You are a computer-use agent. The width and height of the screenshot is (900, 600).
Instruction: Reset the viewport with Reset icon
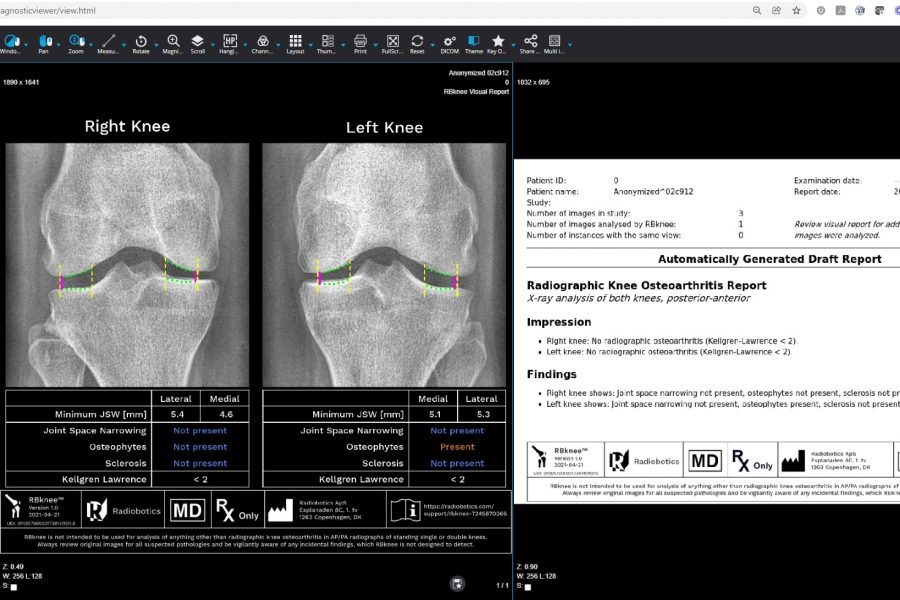tap(417, 41)
